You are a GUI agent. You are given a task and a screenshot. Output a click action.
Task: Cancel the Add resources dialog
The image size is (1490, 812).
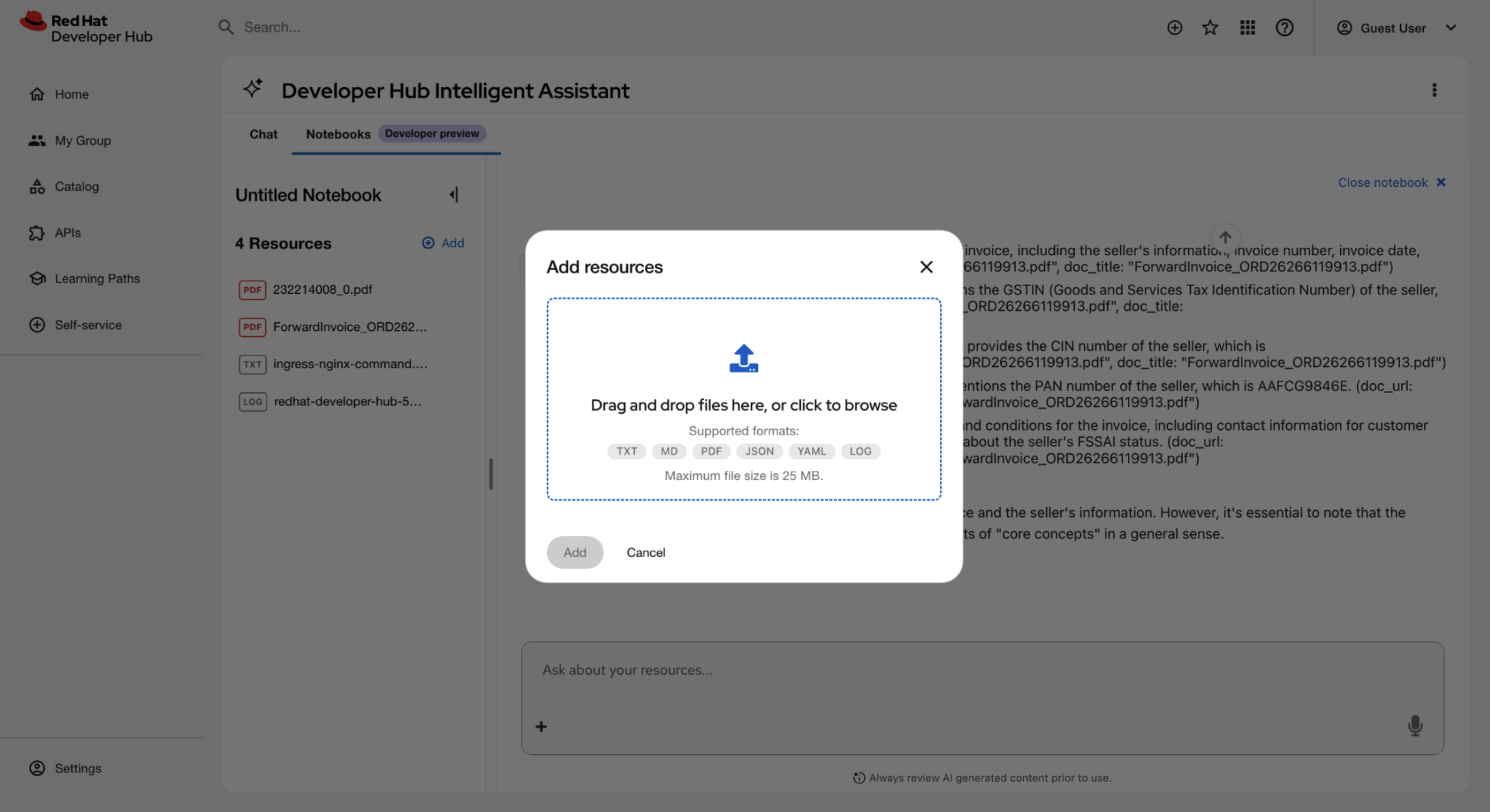point(646,552)
